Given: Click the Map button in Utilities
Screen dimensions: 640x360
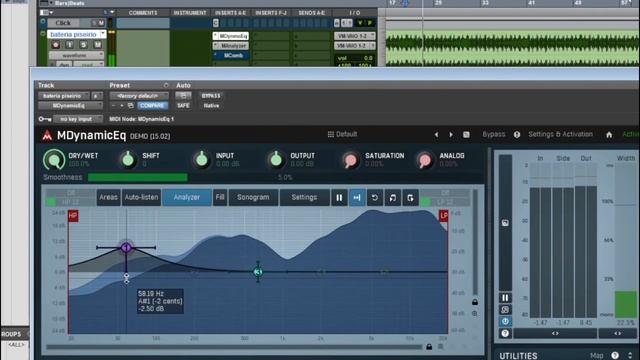Looking at the screenshot, I should click(596, 356).
